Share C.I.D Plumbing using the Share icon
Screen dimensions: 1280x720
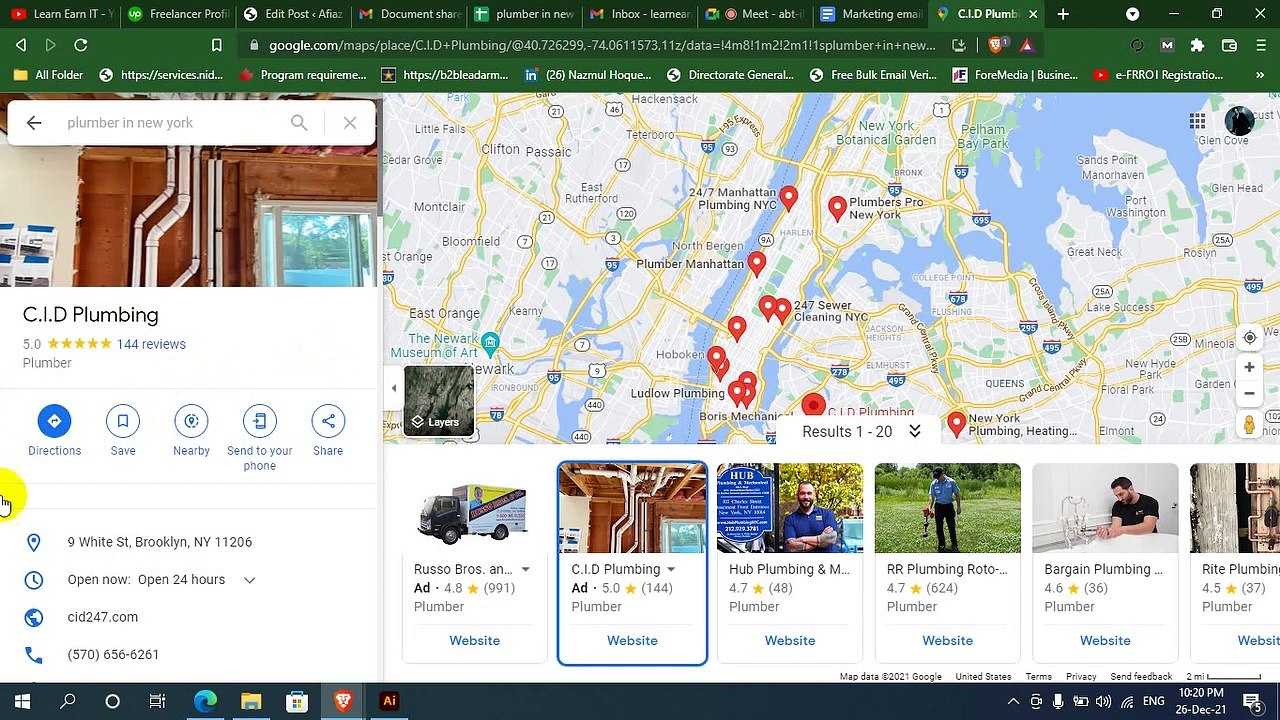point(328,421)
